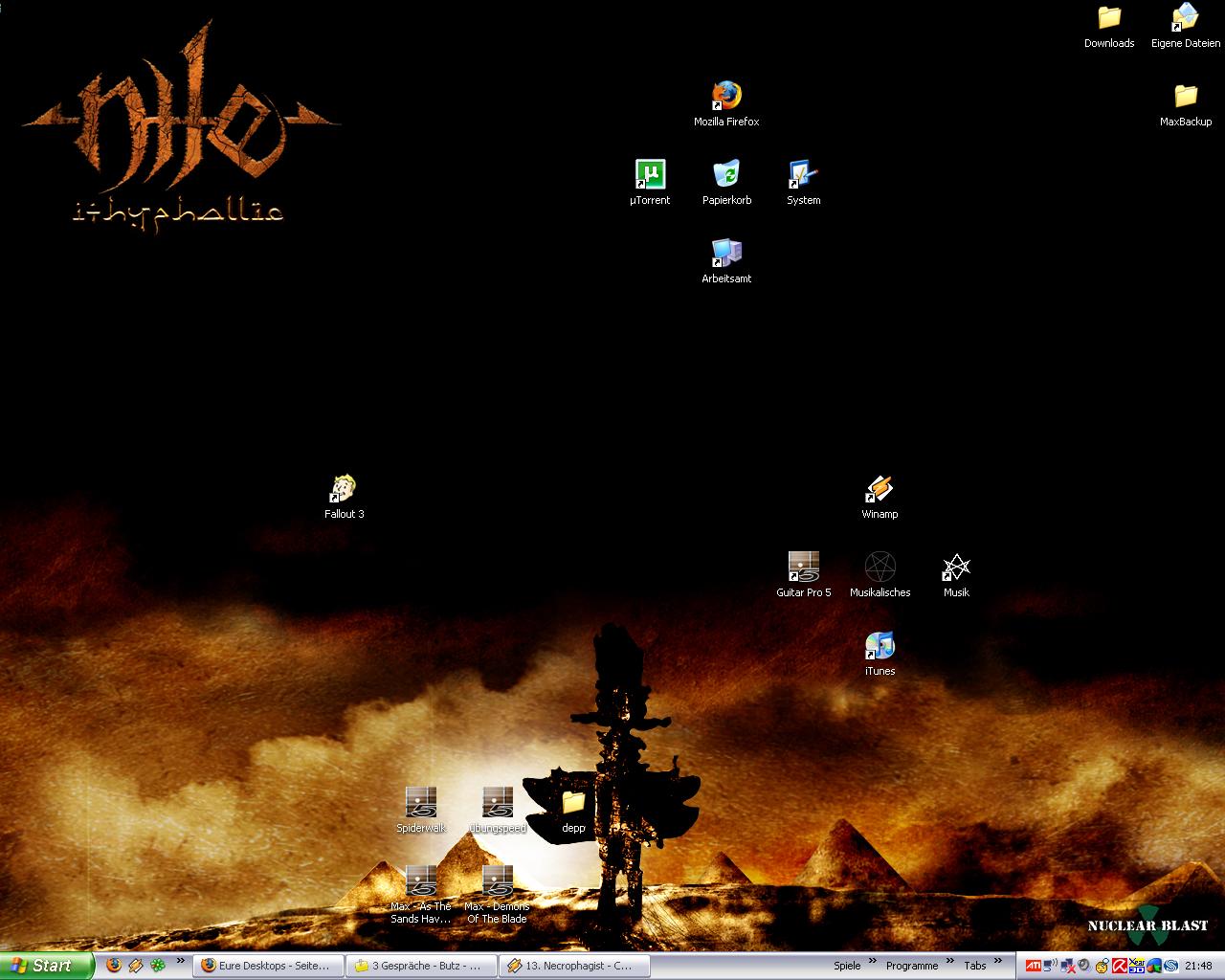Screen dimensions: 1225x980
Task: Open the ATI tray icon
Action: 1034,966
